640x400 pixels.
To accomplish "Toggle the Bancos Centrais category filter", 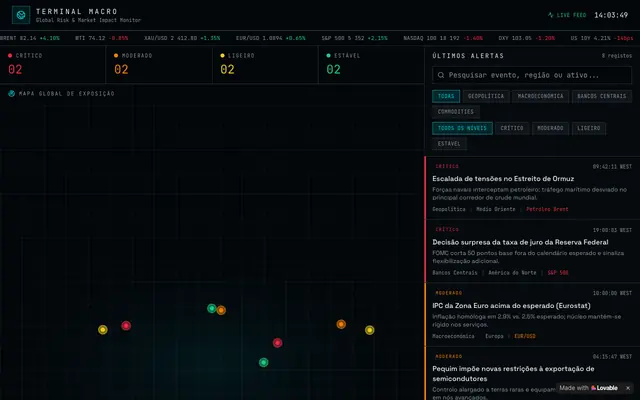I will click(x=602, y=96).
